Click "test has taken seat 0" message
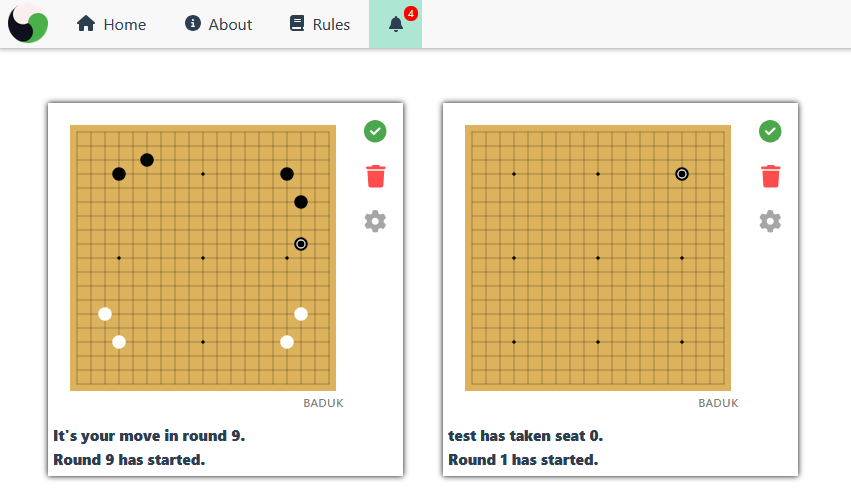 click(526, 436)
